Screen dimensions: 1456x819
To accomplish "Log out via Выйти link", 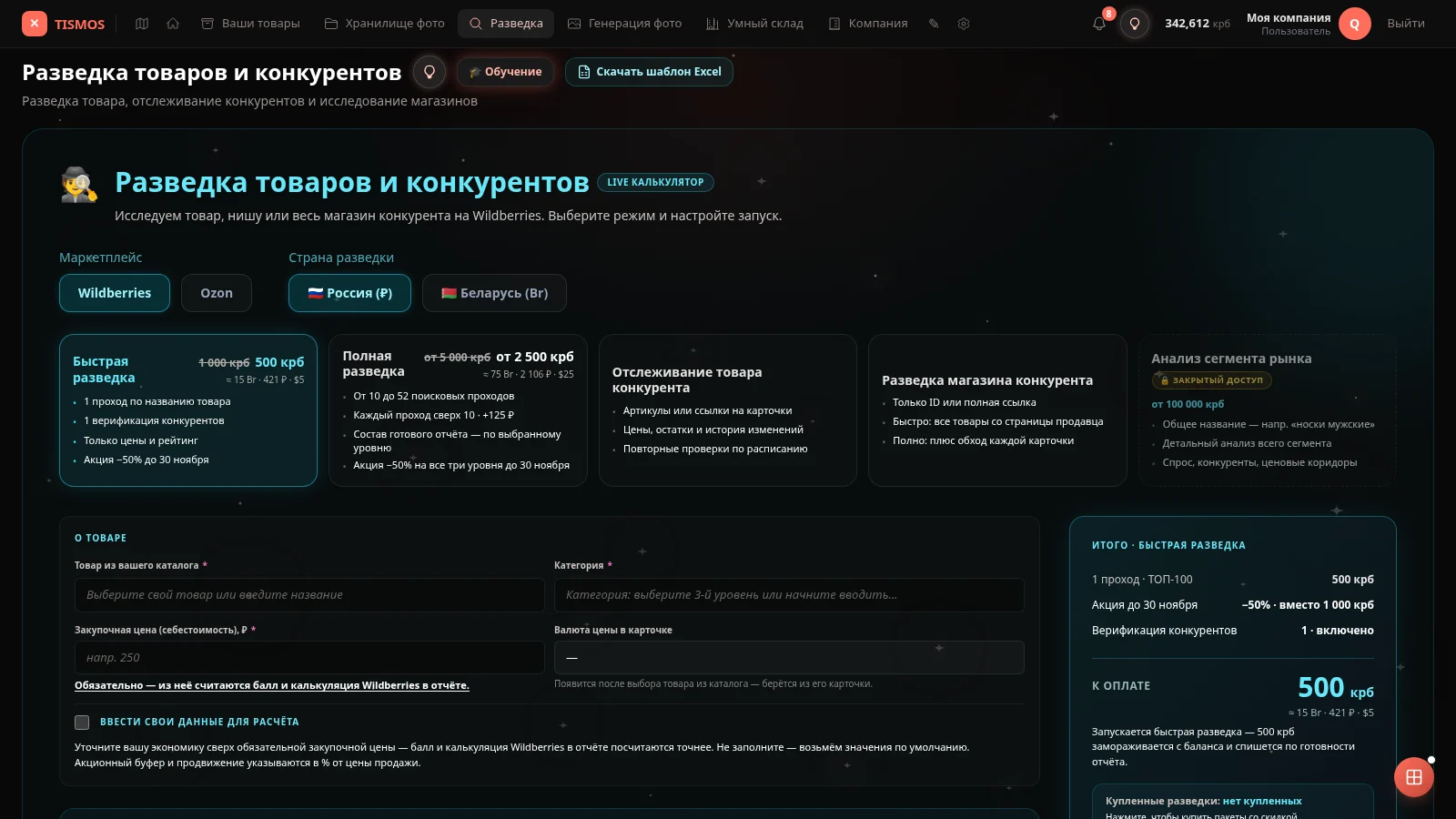I will pos(1406,24).
